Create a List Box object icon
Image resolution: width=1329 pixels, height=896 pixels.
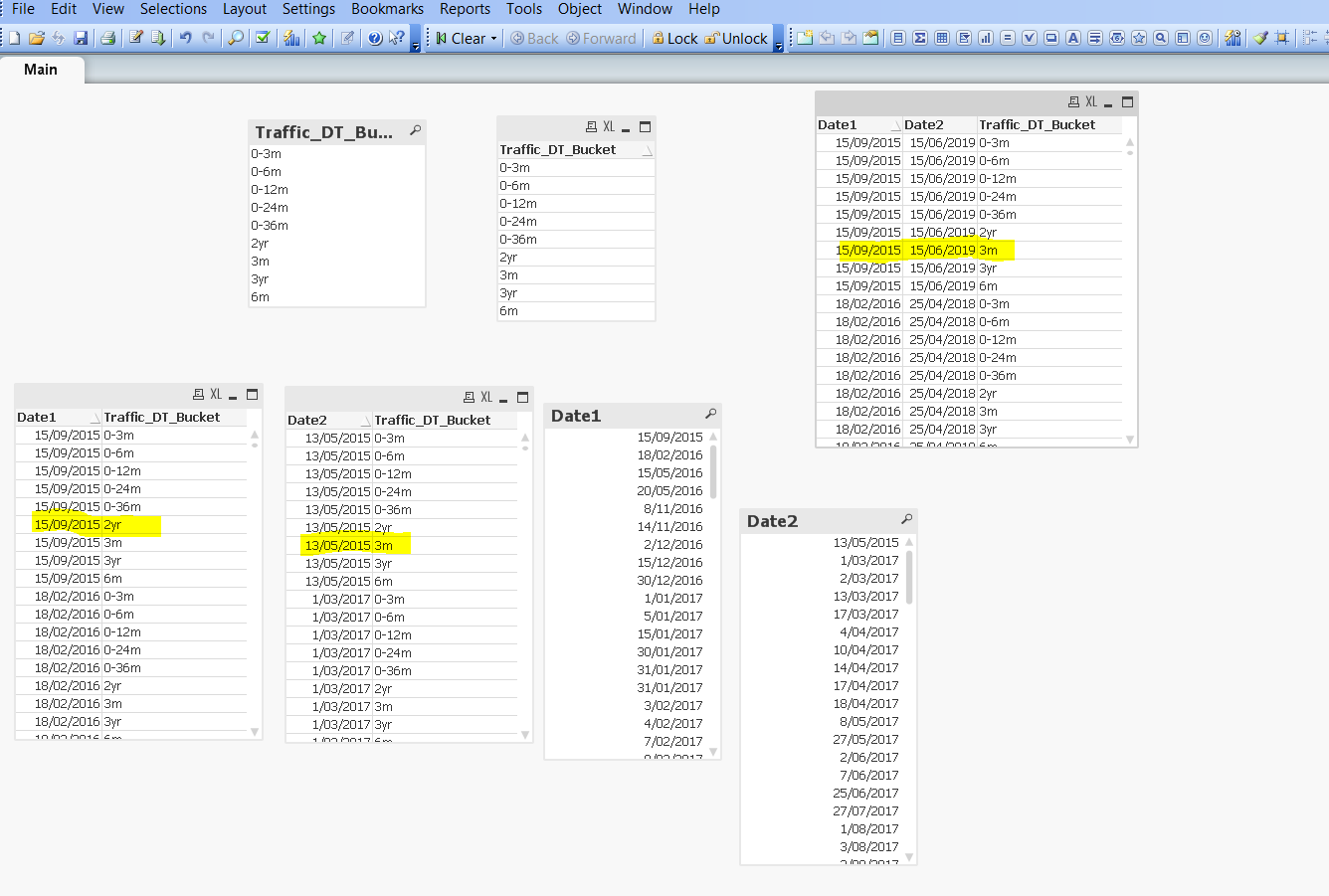coord(898,38)
